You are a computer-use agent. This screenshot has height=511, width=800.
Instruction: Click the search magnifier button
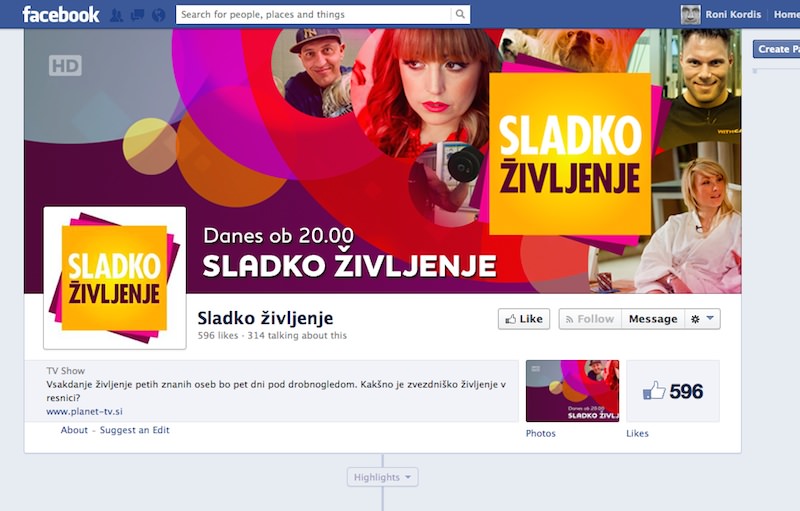click(460, 14)
